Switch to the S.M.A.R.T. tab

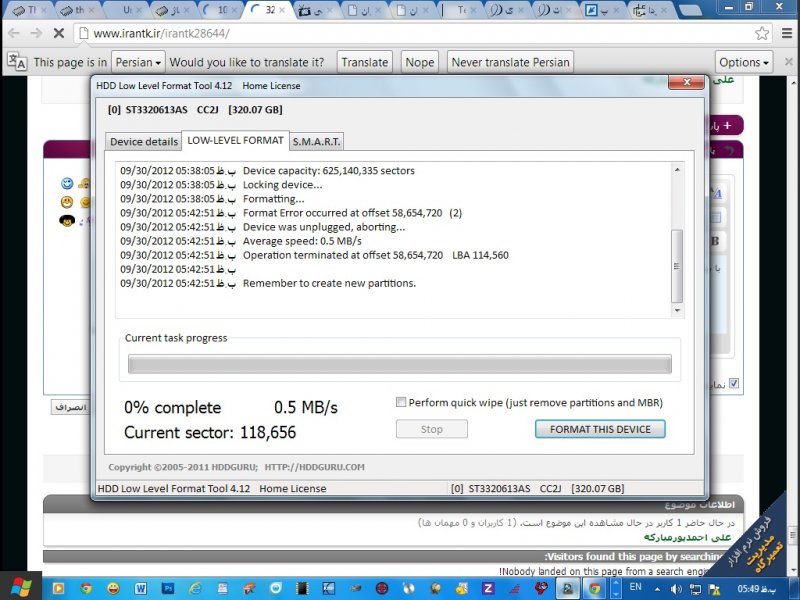[316, 142]
